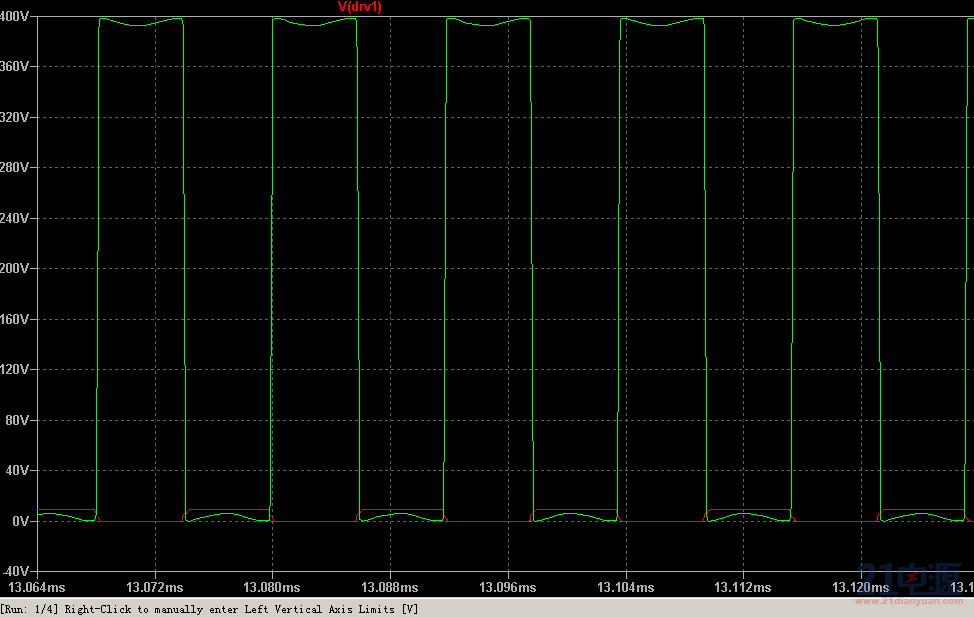
Task: Click the 320V vertical axis label
Action: point(14,117)
